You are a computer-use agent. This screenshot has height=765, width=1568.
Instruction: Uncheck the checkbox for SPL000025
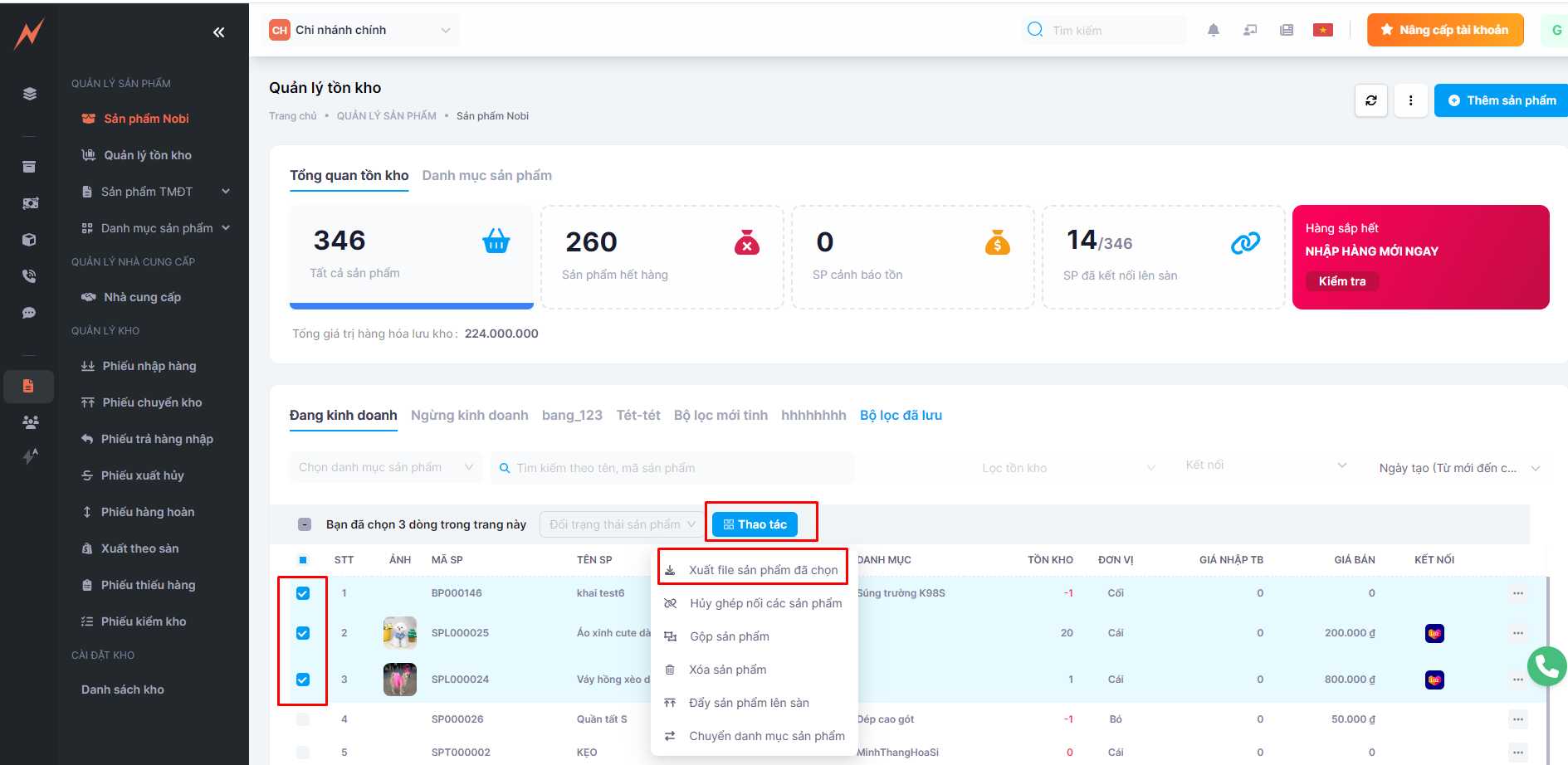click(x=303, y=633)
